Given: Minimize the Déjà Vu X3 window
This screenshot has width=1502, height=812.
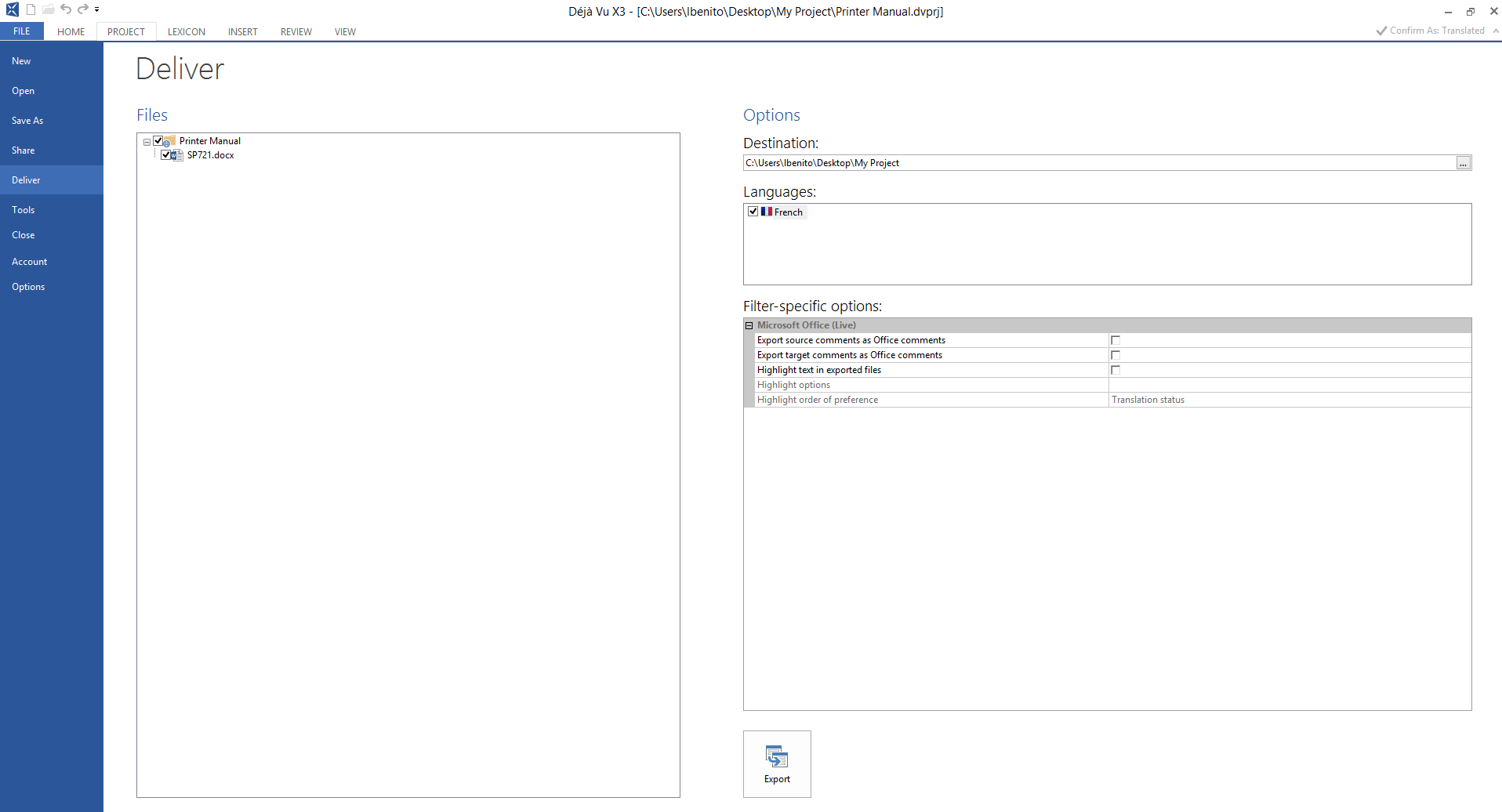Looking at the screenshot, I should [1449, 12].
